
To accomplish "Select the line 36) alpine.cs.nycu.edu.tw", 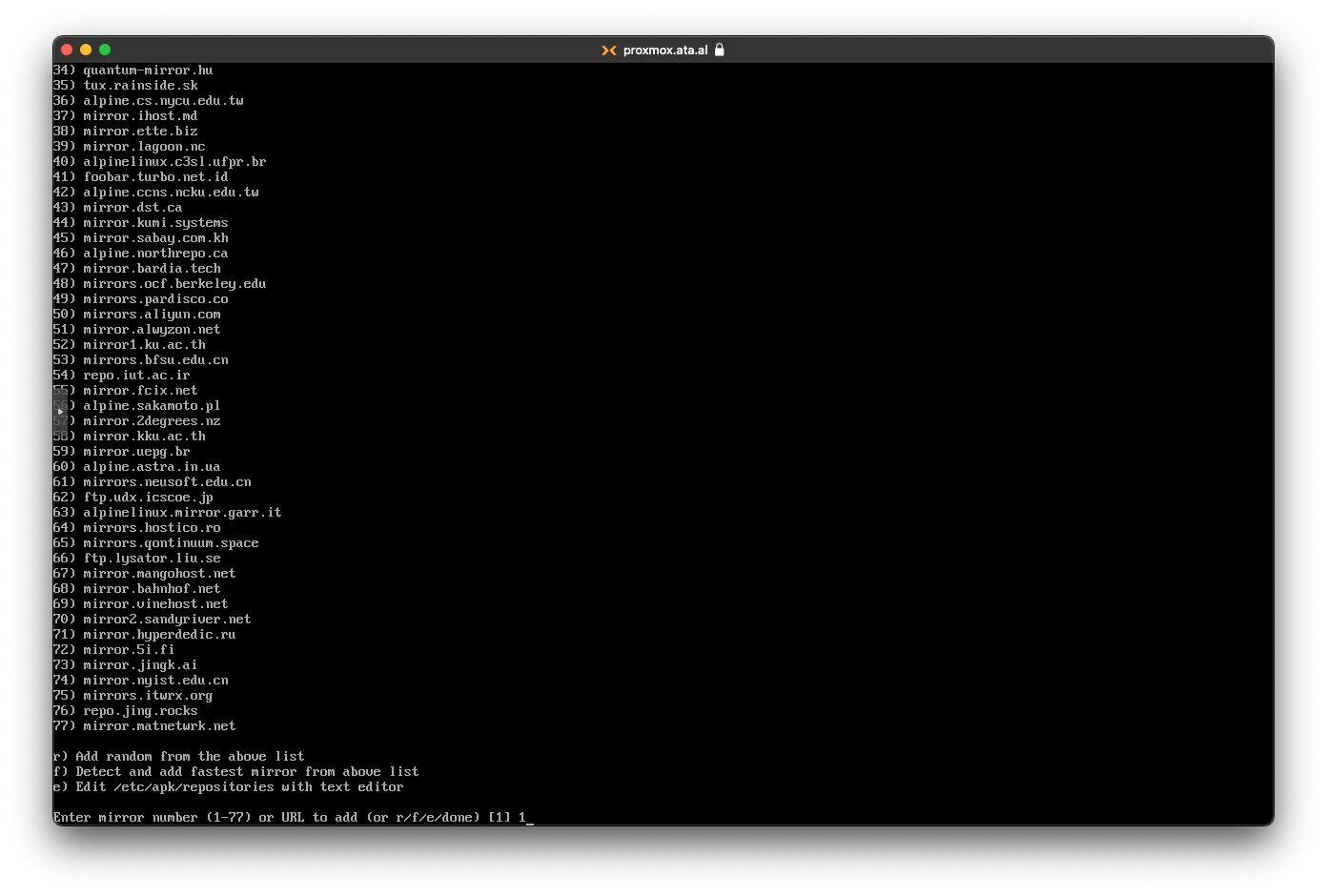I will point(149,101).
